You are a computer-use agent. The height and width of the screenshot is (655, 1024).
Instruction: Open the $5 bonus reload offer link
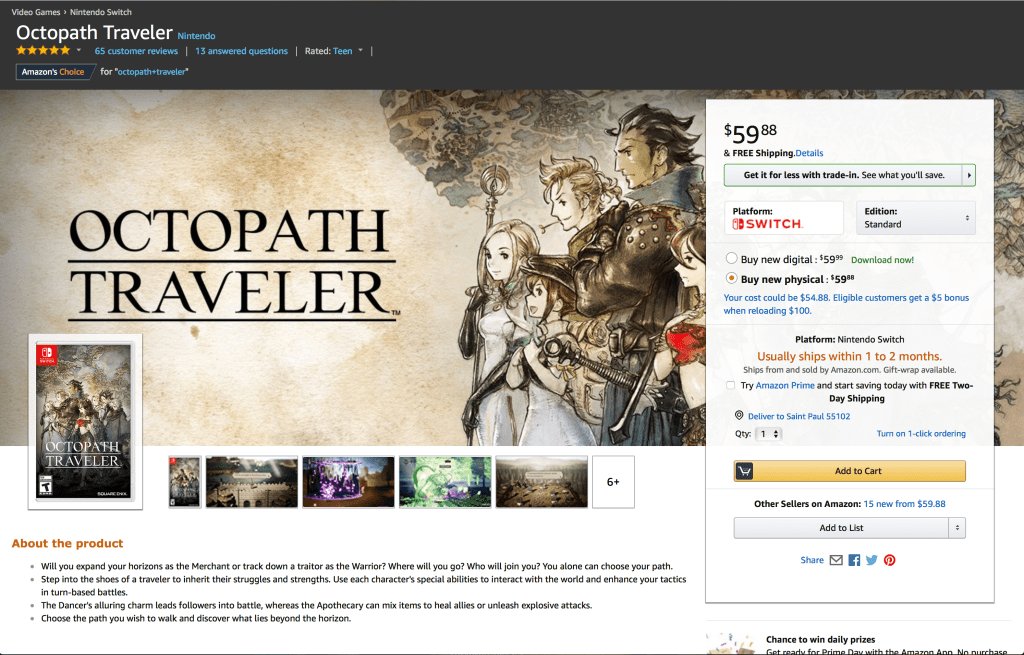point(846,304)
